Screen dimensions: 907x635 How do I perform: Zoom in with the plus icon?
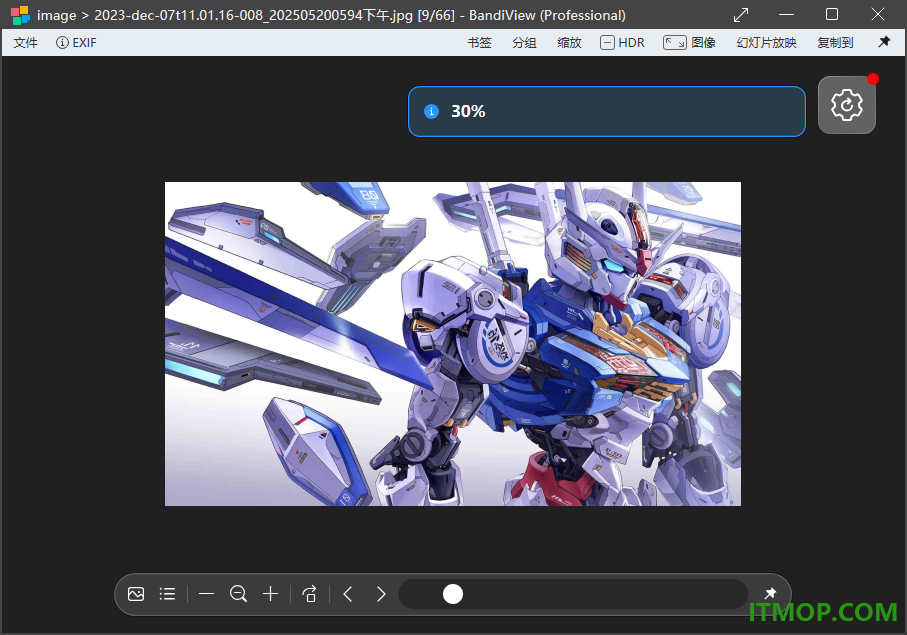(270, 594)
